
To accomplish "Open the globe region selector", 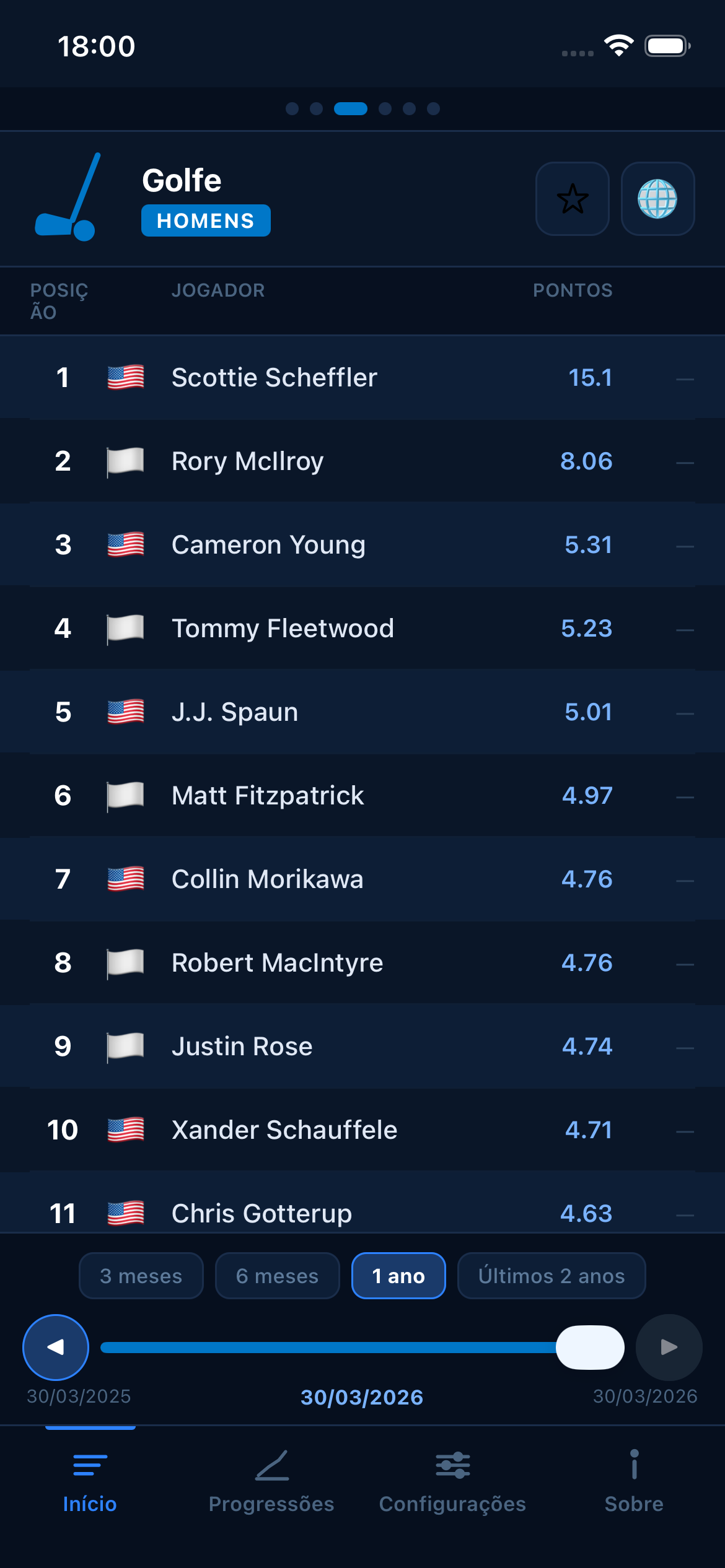I will point(658,199).
